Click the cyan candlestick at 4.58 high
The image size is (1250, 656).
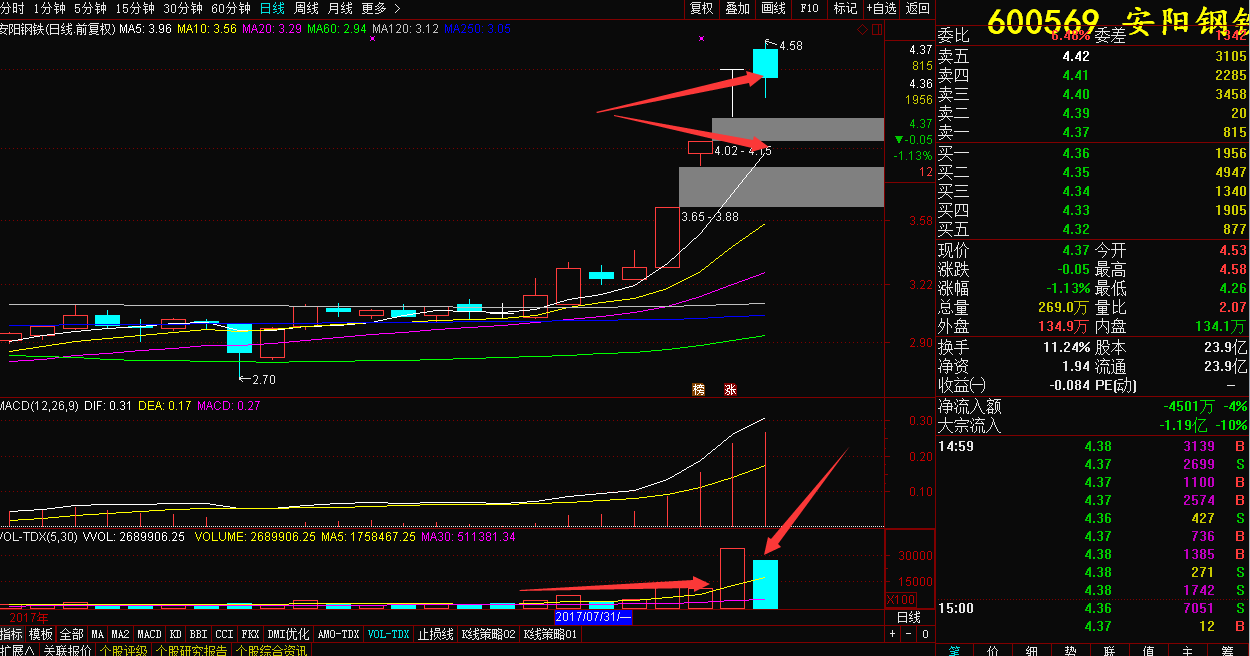(765, 63)
